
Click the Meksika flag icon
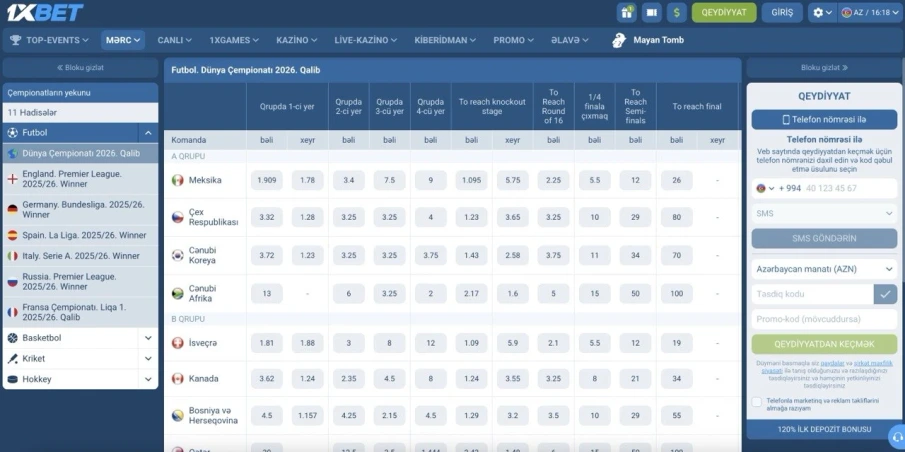[x=178, y=181]
